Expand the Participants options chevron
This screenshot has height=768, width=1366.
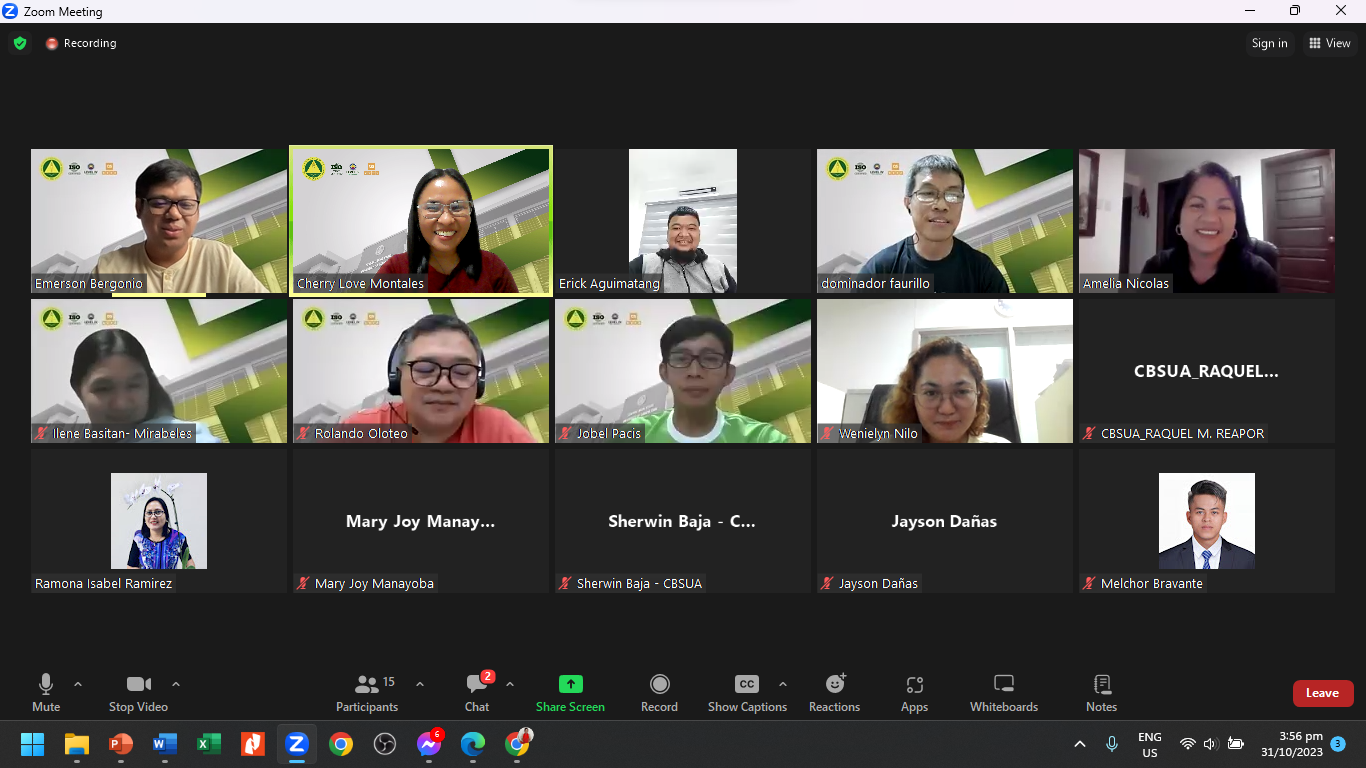[420, 685]
